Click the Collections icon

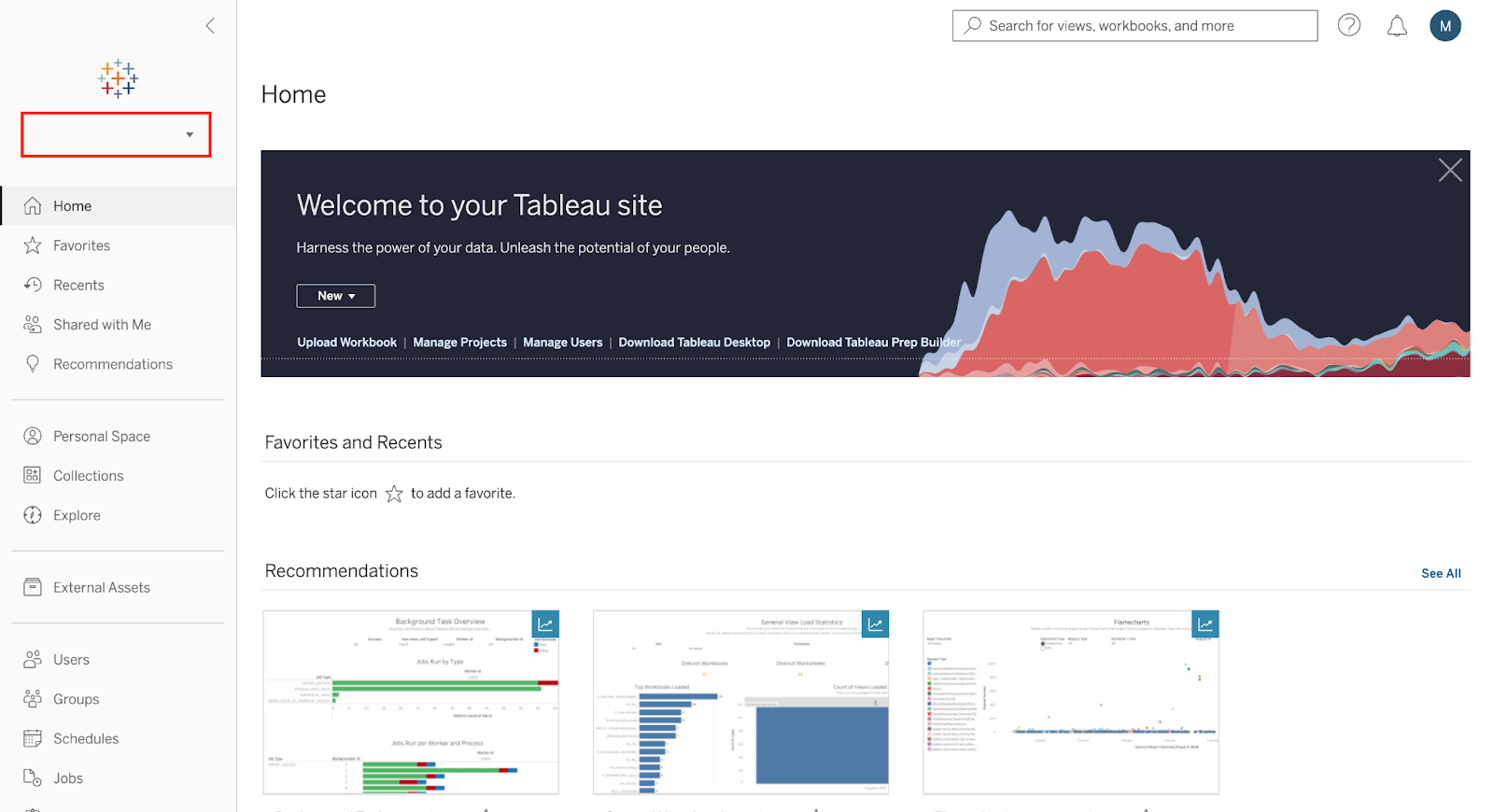33,475
